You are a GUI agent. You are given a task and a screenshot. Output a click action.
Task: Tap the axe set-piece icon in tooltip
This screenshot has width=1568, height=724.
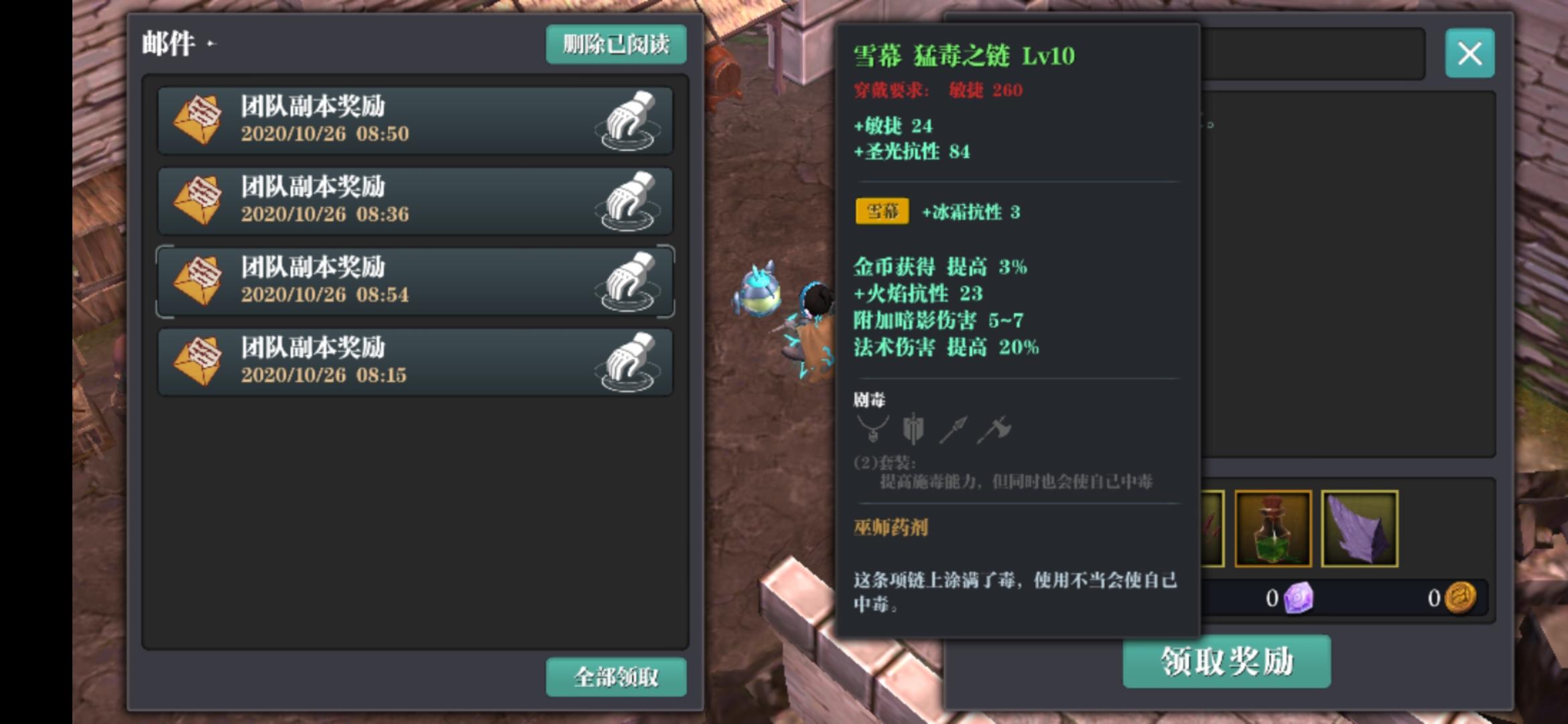tap(994, 430)
